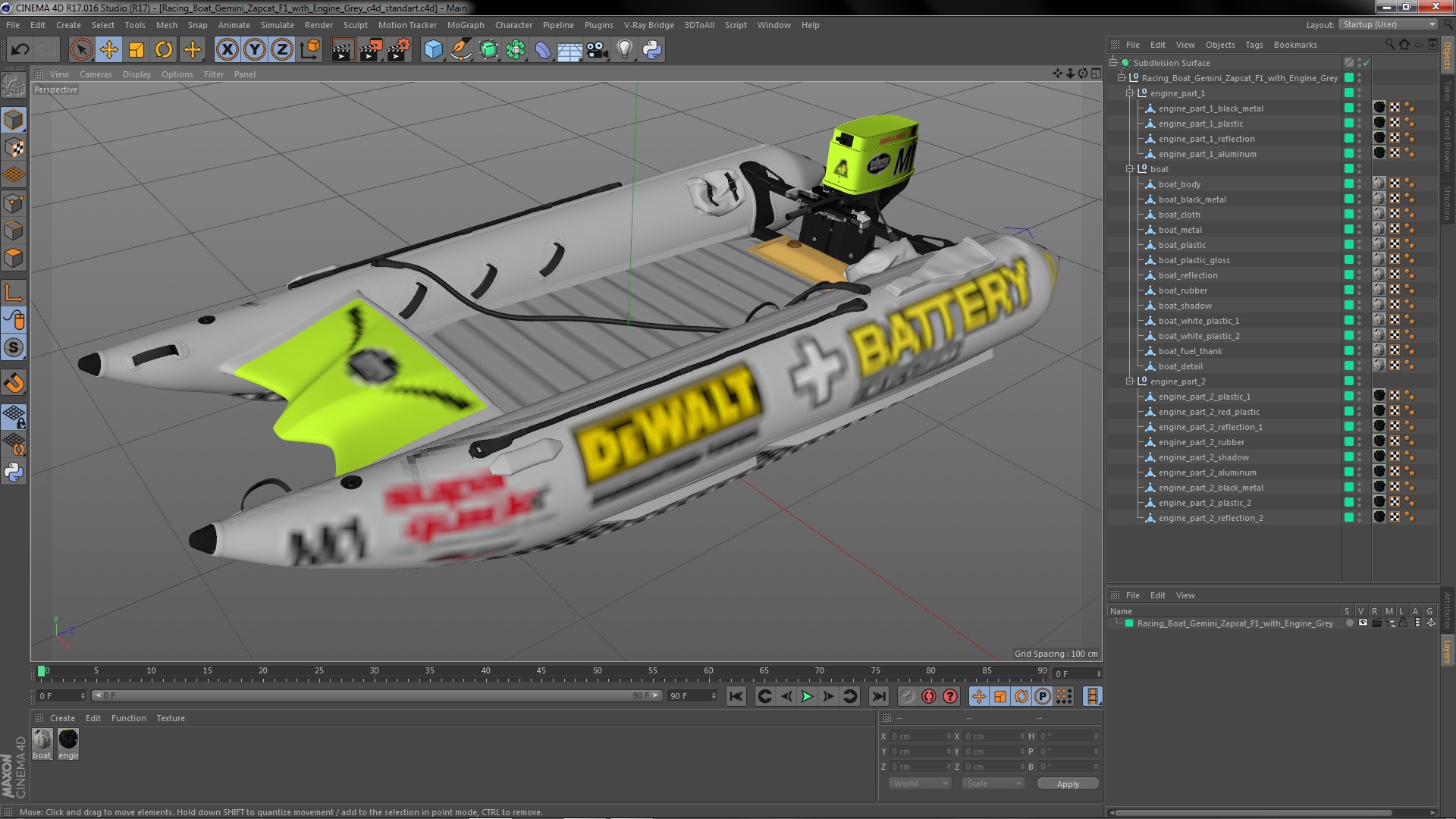
Task: Open the spline Pen tool
Action: click(460, 50)
